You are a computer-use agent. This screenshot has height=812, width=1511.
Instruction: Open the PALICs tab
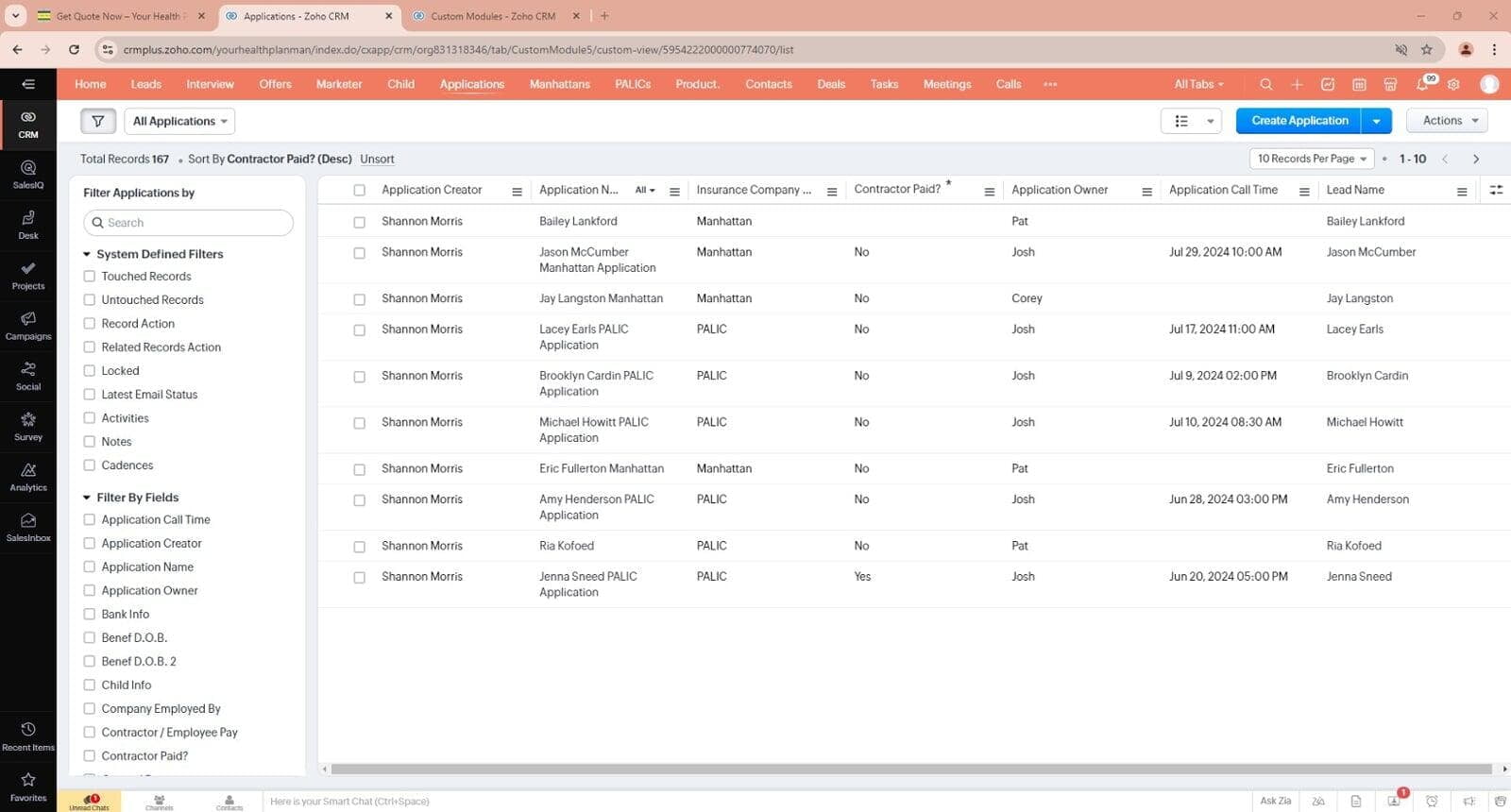tap(633, 84)
